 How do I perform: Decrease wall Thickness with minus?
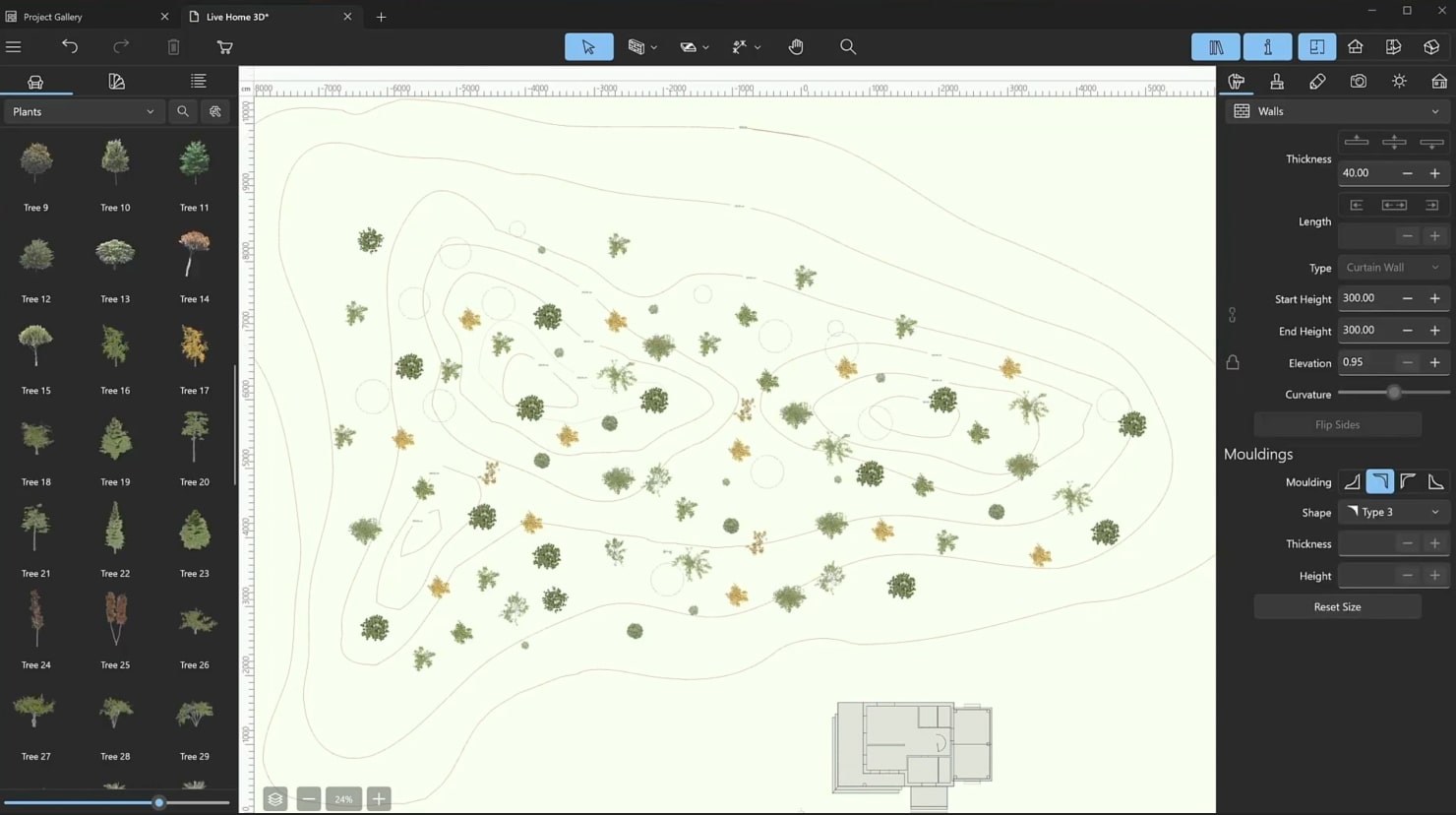click(x=1407, y=173)
